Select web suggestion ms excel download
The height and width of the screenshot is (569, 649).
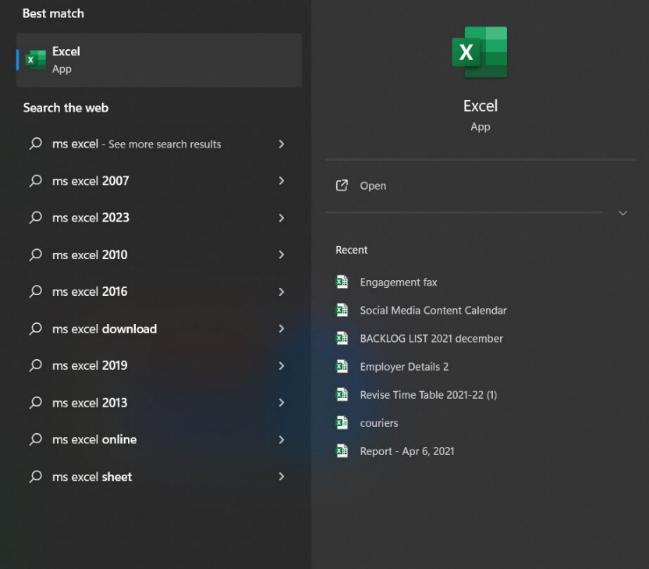click(x=159, y=329)
